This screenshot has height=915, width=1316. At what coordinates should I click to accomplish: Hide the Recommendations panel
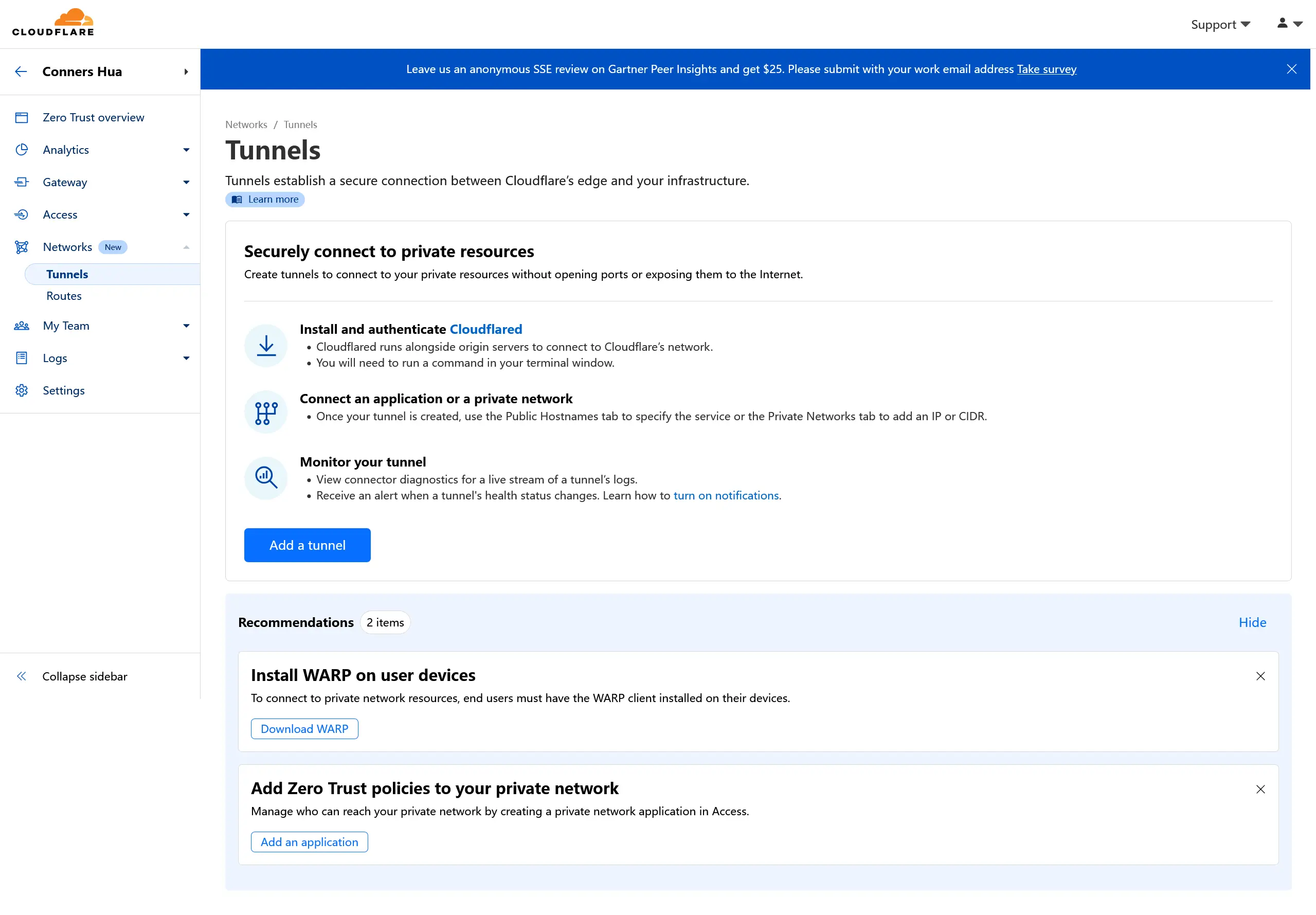tap(1252, 622)
